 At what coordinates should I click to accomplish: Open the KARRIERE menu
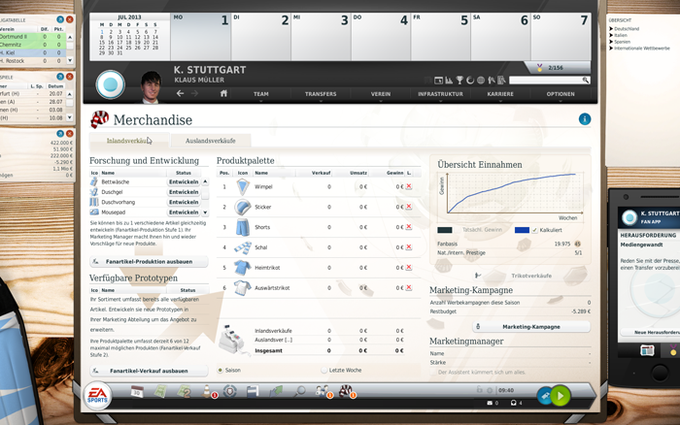pyautogui.click(x=500, y=94)
